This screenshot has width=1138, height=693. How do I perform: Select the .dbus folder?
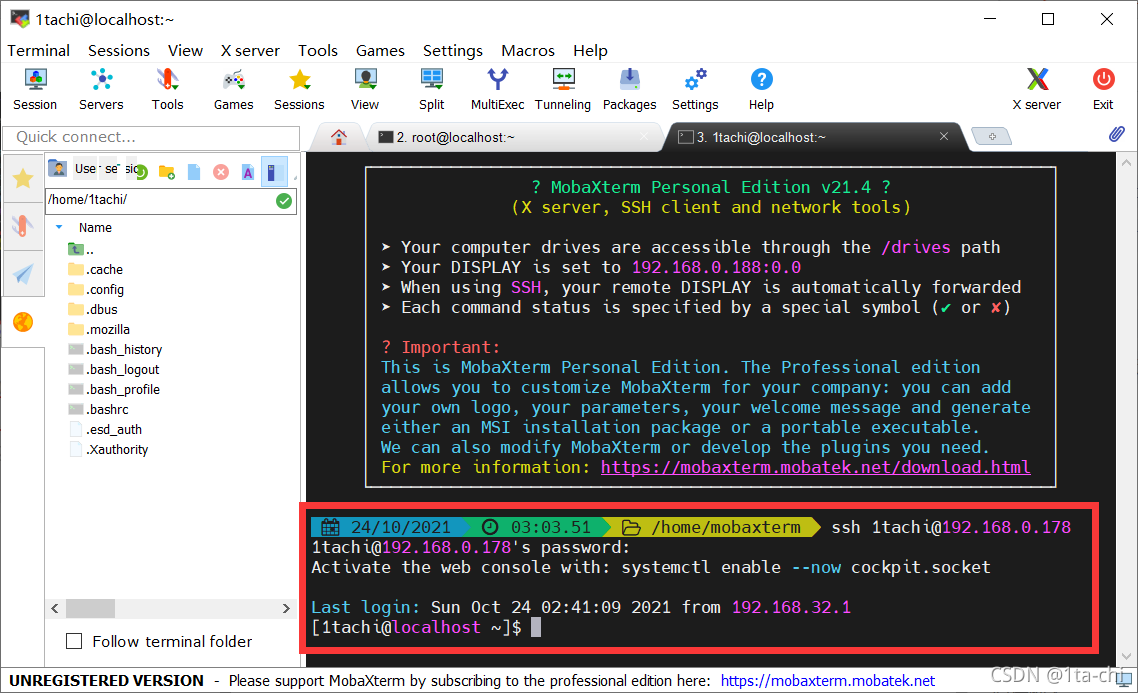tap(92, 309)
